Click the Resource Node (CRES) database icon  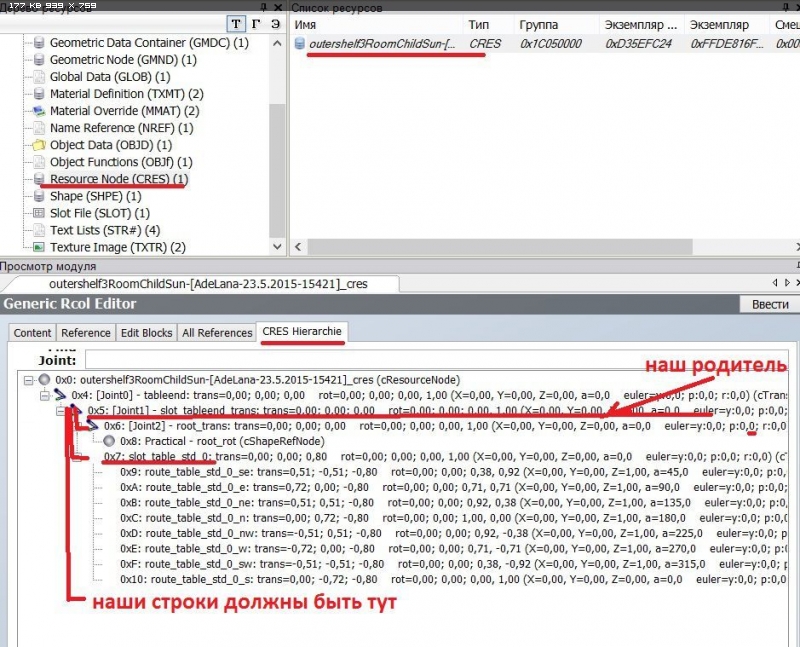(39, 179)
